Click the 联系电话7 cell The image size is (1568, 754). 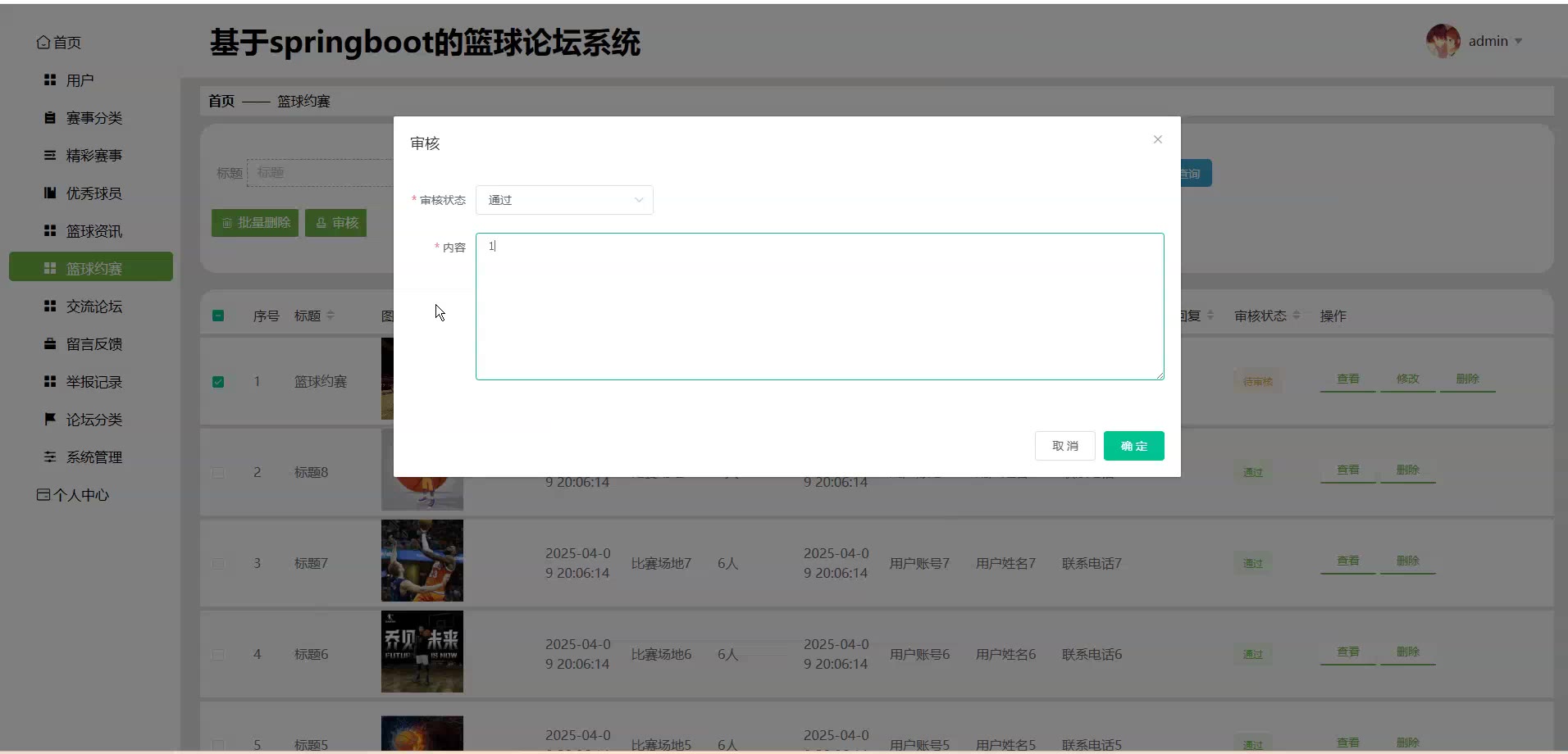[x=1092, y=564]
